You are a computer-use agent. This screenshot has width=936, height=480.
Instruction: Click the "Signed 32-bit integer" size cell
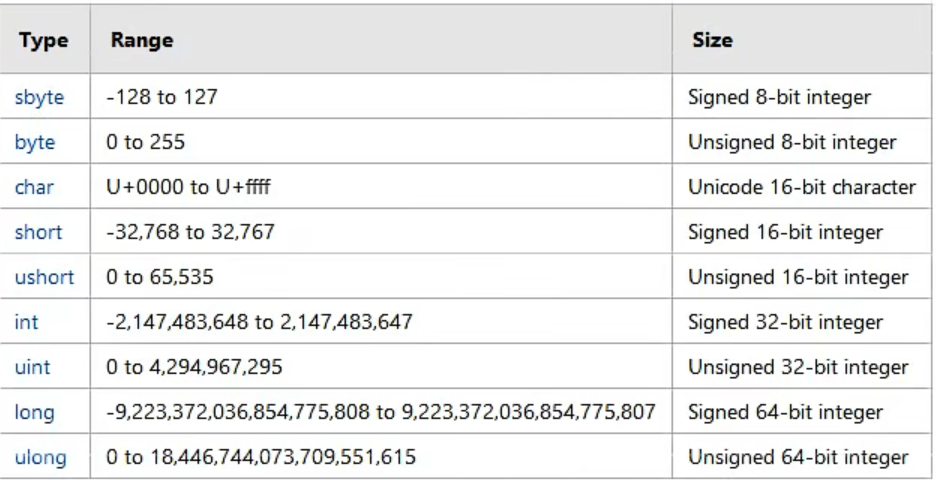click(785, 323)
